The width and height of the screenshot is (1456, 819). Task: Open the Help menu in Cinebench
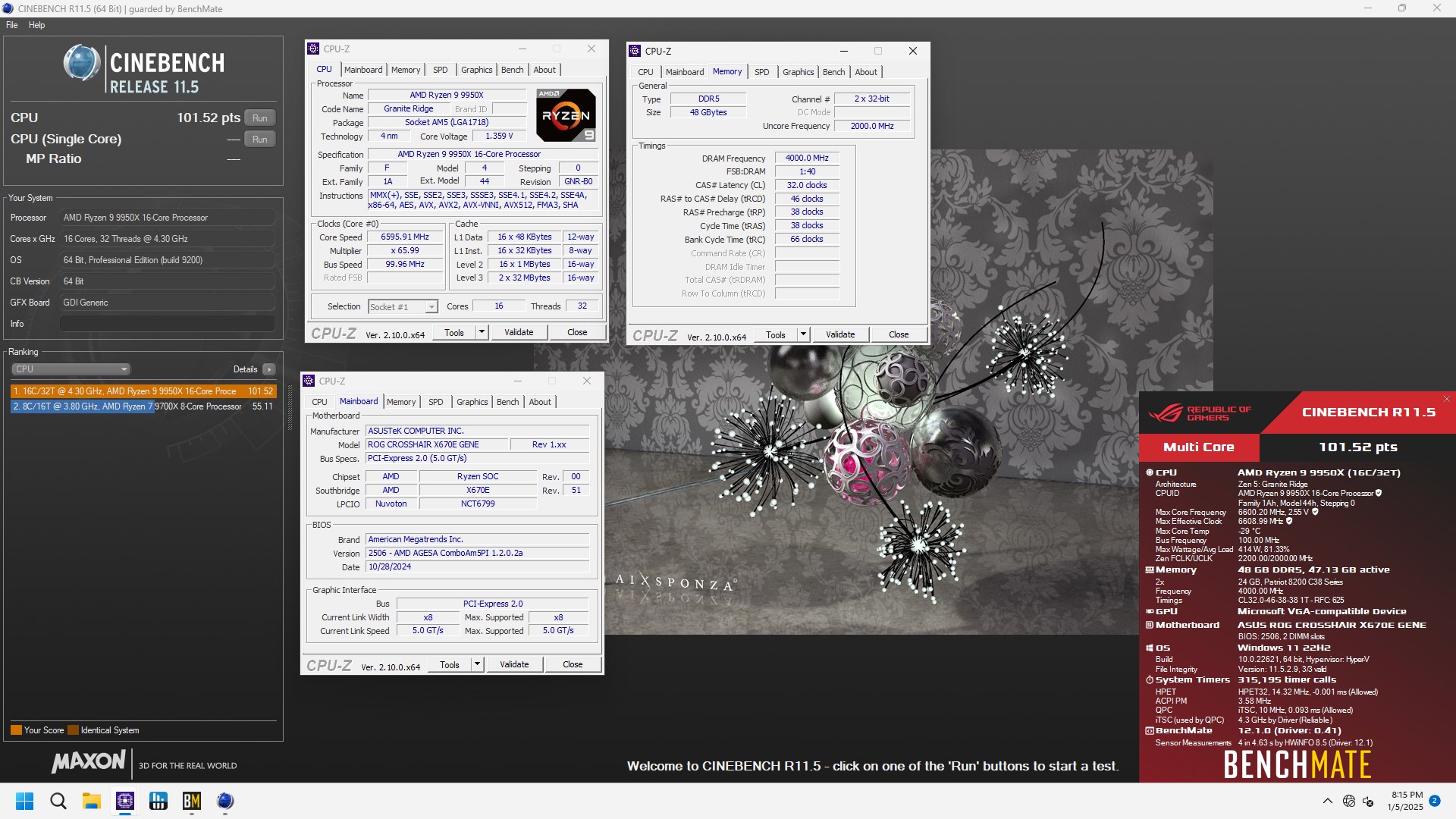tap(36, 25)
